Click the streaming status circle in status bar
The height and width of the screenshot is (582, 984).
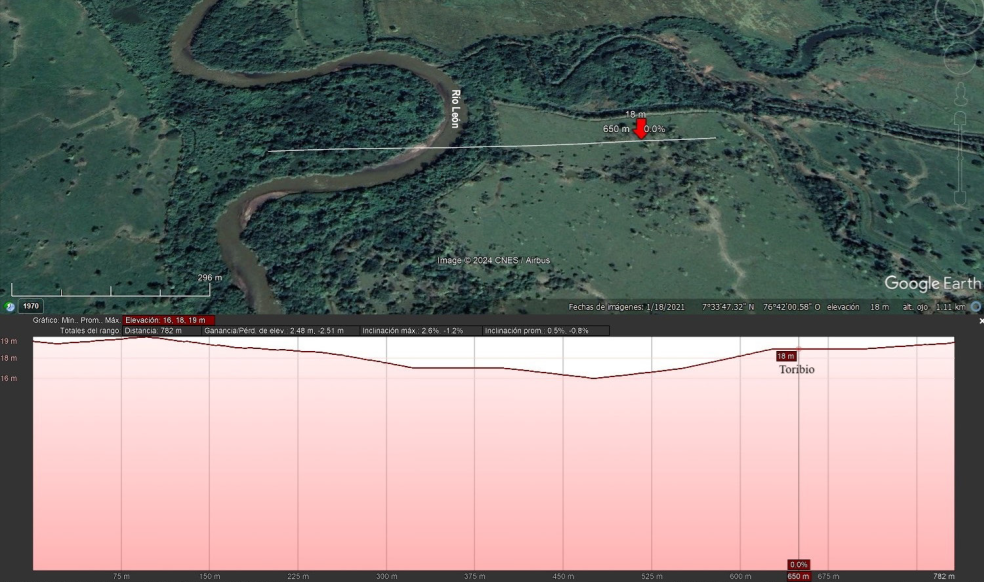pos(976,307)
